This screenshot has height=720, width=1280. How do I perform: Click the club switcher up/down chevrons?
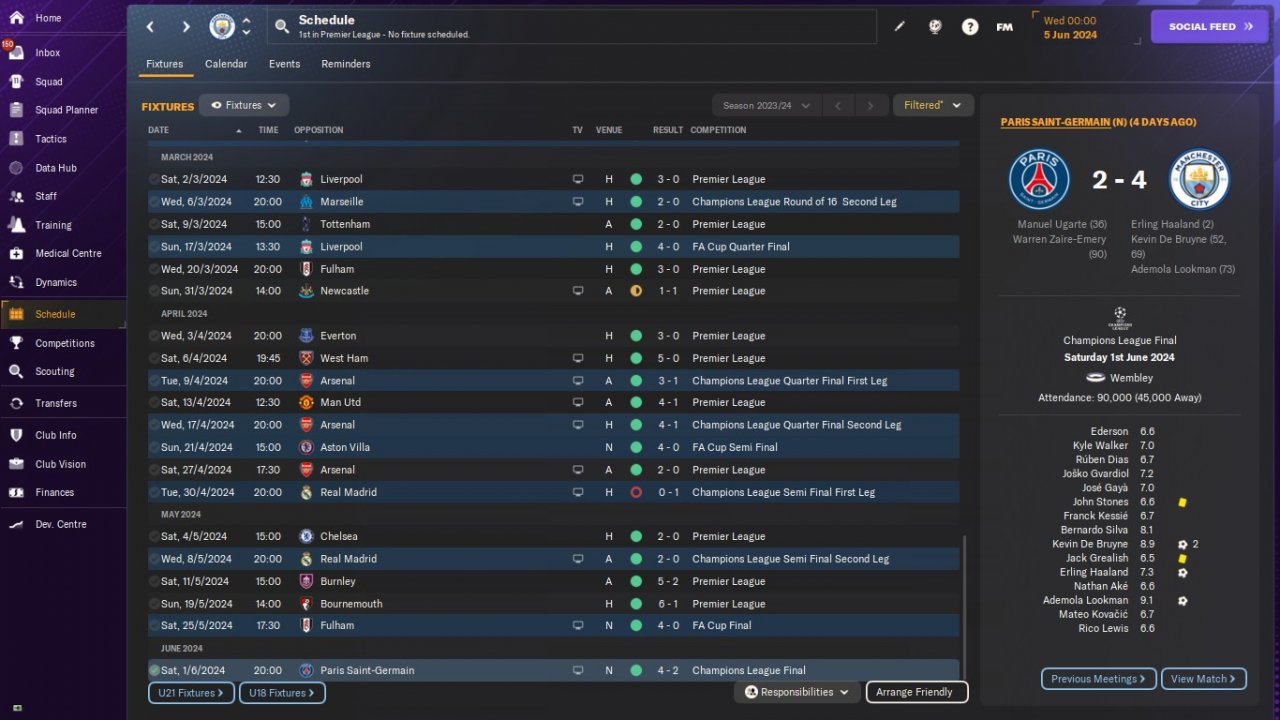click(246, 26)
